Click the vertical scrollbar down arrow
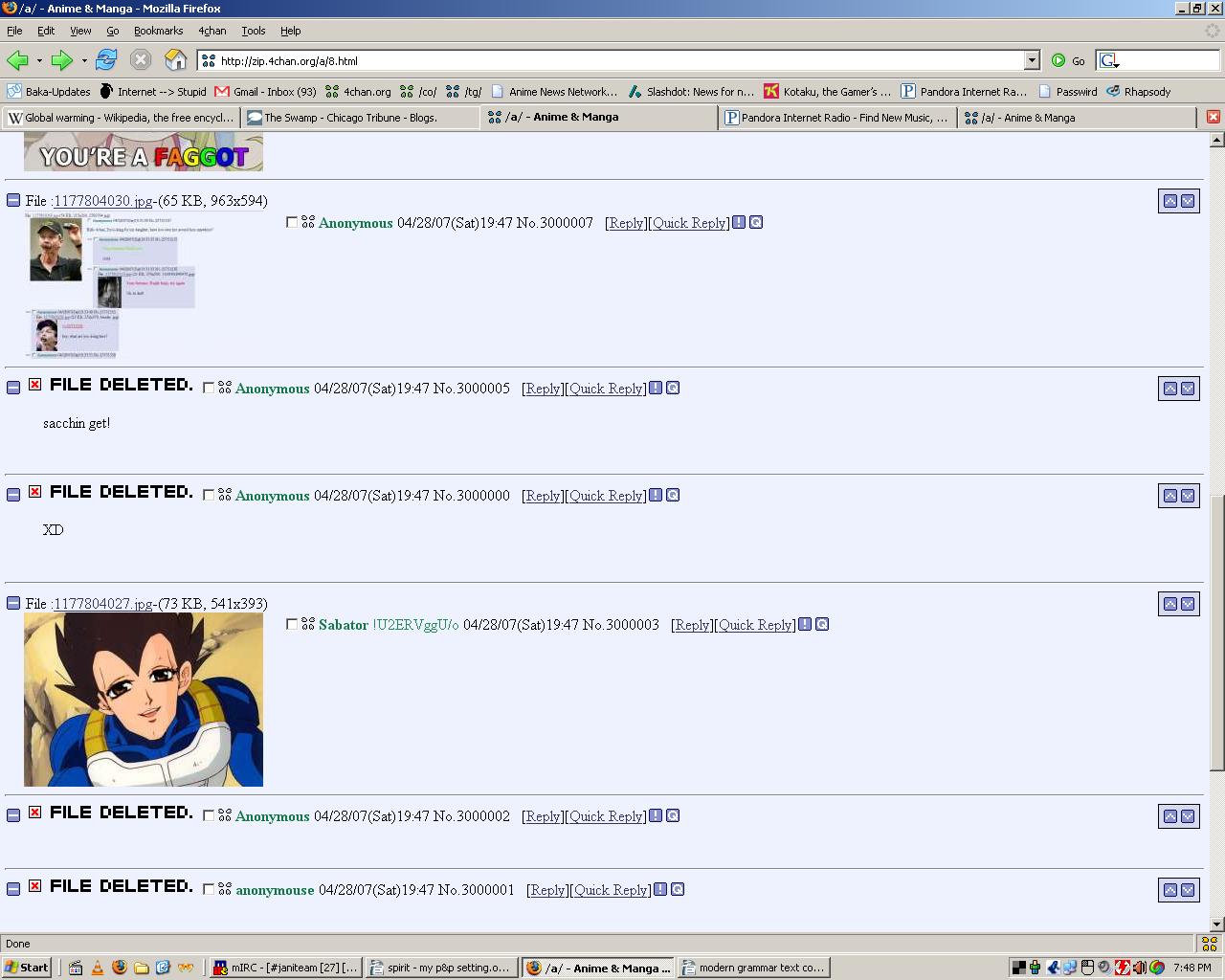This screenshot has width=1225, height=980. pyautogui.click(x=1216, y=924)
